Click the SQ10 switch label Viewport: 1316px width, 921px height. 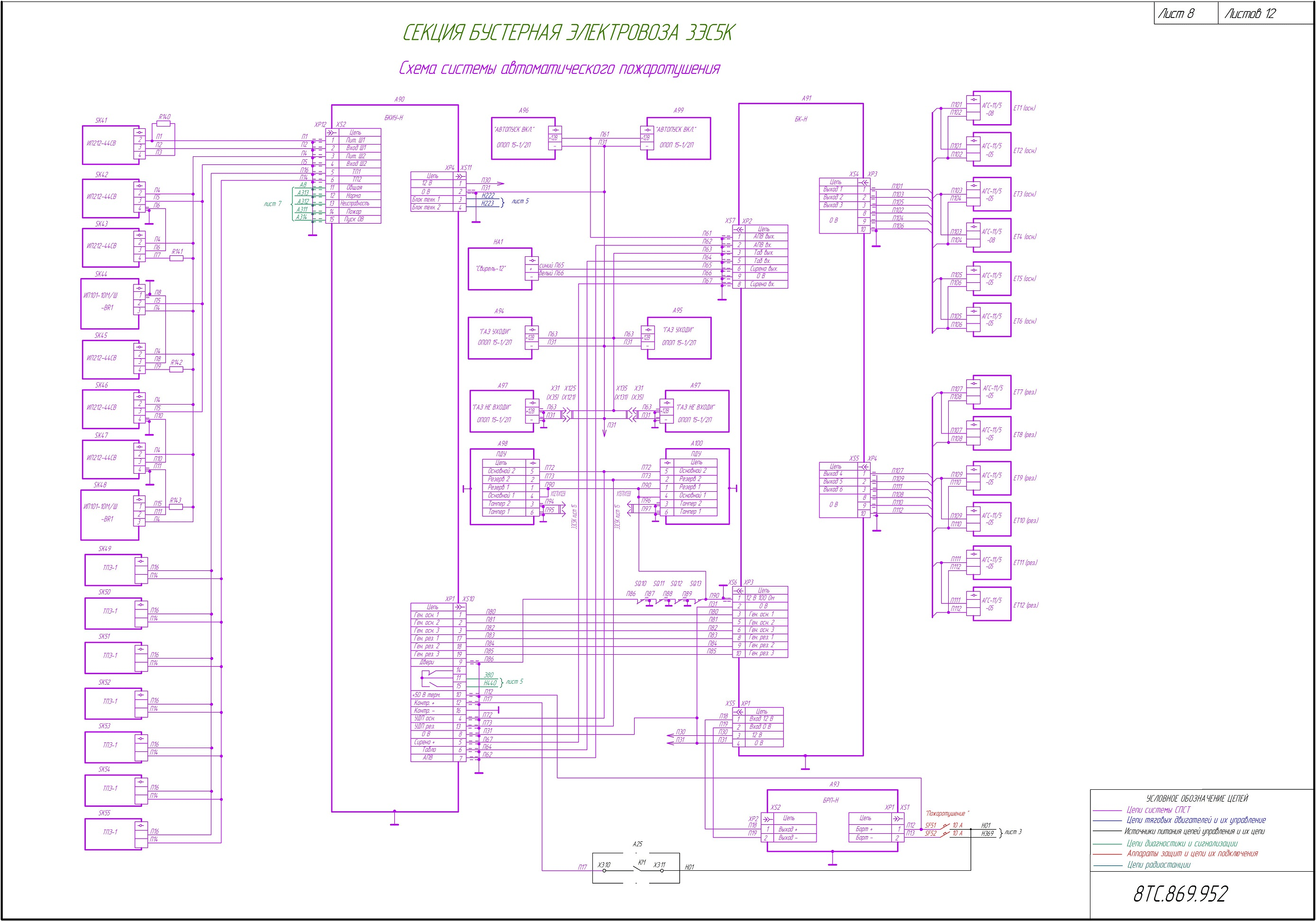[x=640, y=583]
